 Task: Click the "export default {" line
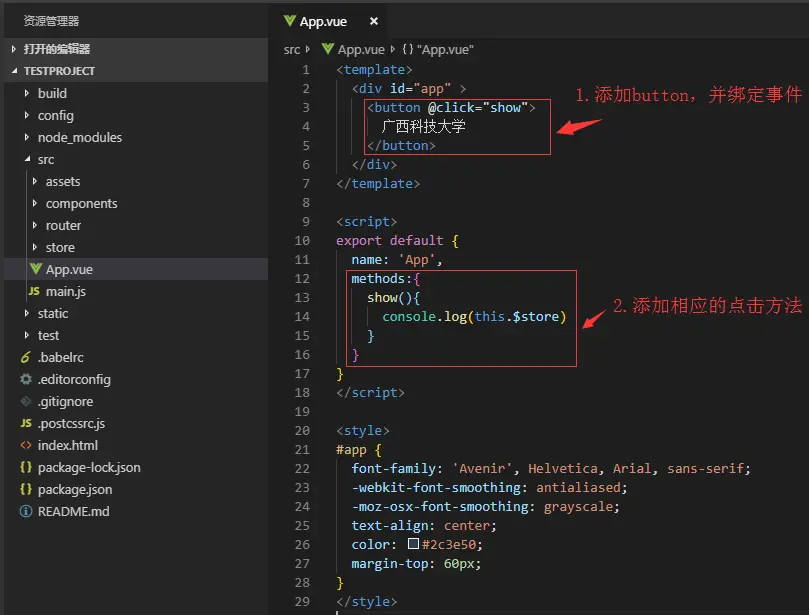pyautogui.click(x=397, y=240)
